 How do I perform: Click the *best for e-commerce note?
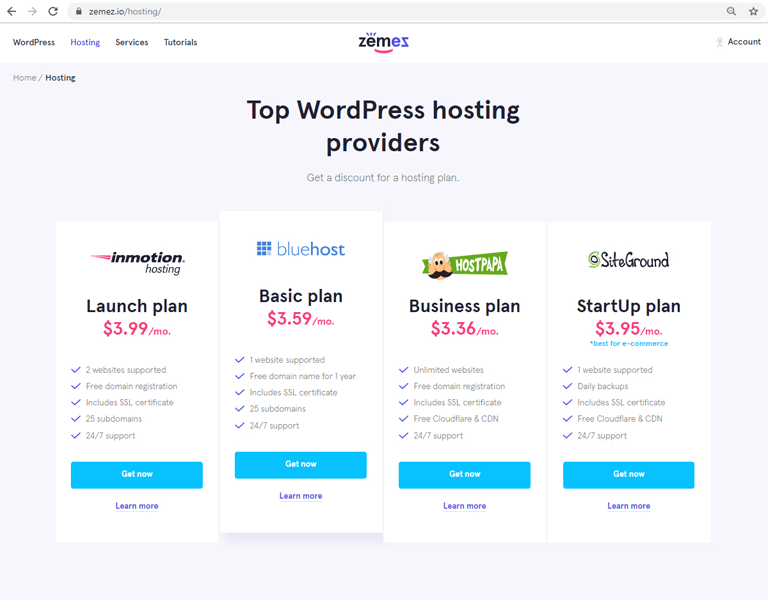[628, 344]
